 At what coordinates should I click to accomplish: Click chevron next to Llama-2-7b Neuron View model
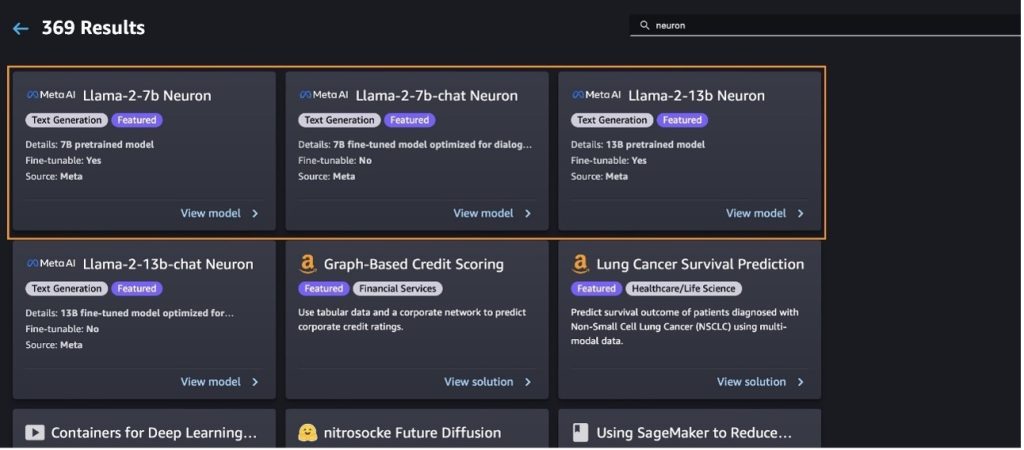tap(255, 214)
